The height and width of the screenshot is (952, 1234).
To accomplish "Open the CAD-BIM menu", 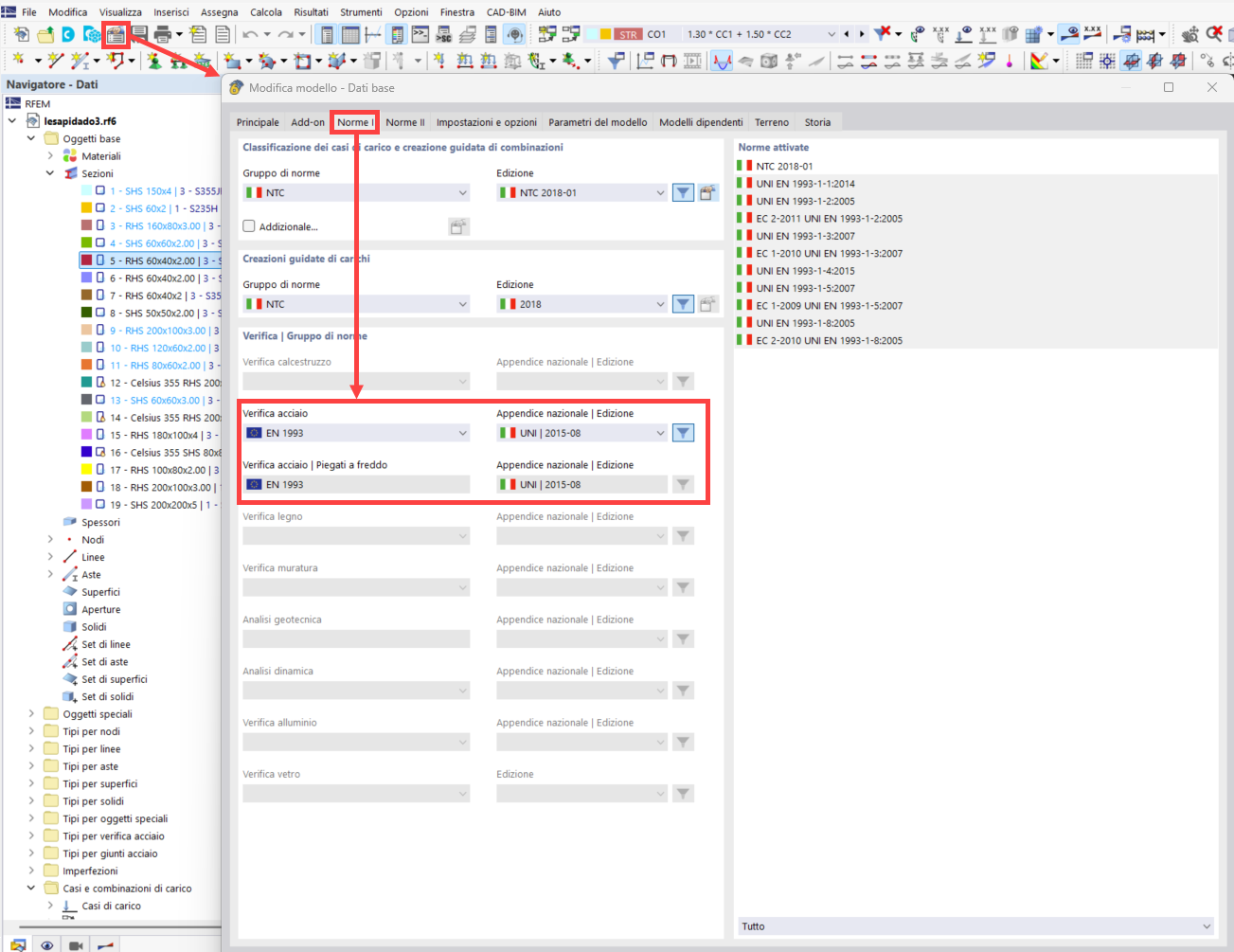I will (507, 12).
